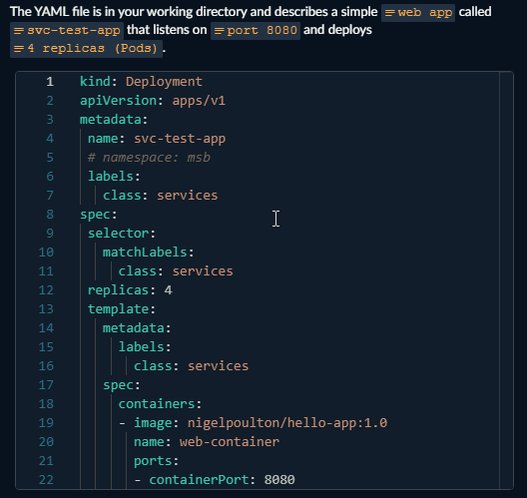
Task: Click 'replicas: 4' on line 12
Action: click(x=130, y=290)
